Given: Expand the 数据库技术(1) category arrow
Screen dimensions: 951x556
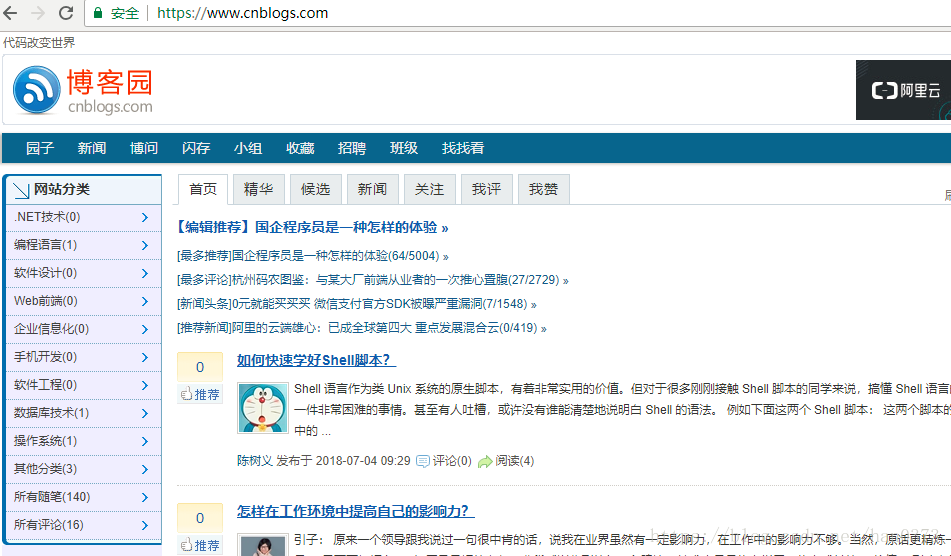Looking at the screenshot, I should 144,414.
